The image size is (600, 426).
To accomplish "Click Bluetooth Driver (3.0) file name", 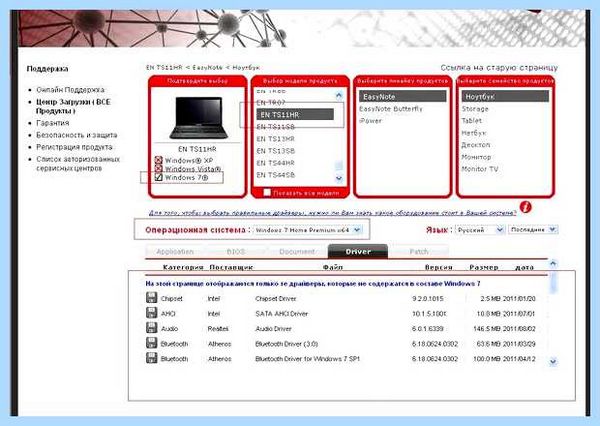I will pos(287,344).
